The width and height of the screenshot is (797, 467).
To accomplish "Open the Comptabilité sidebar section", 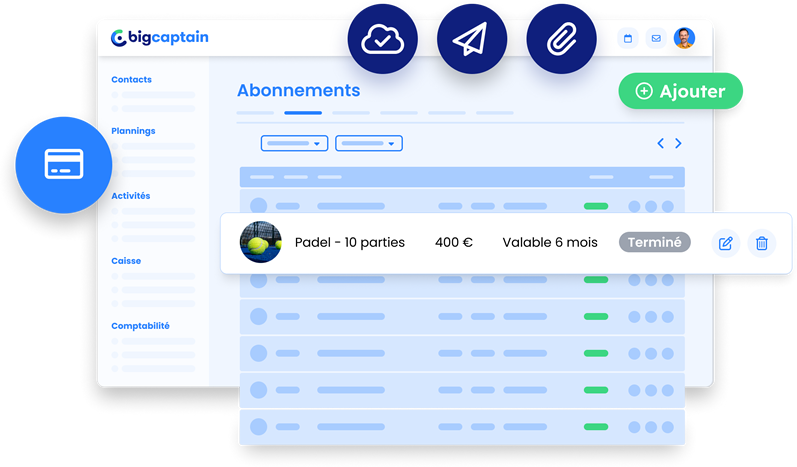I will pyautogui.click(x=140, y=326).
